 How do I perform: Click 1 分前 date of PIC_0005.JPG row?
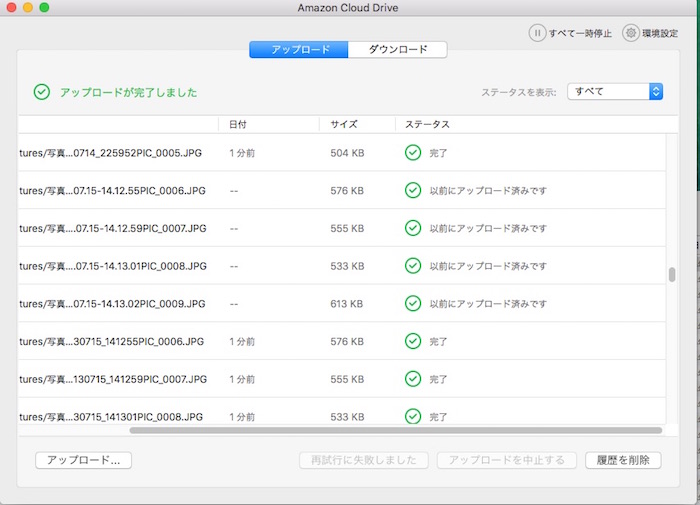coord(242,153)
